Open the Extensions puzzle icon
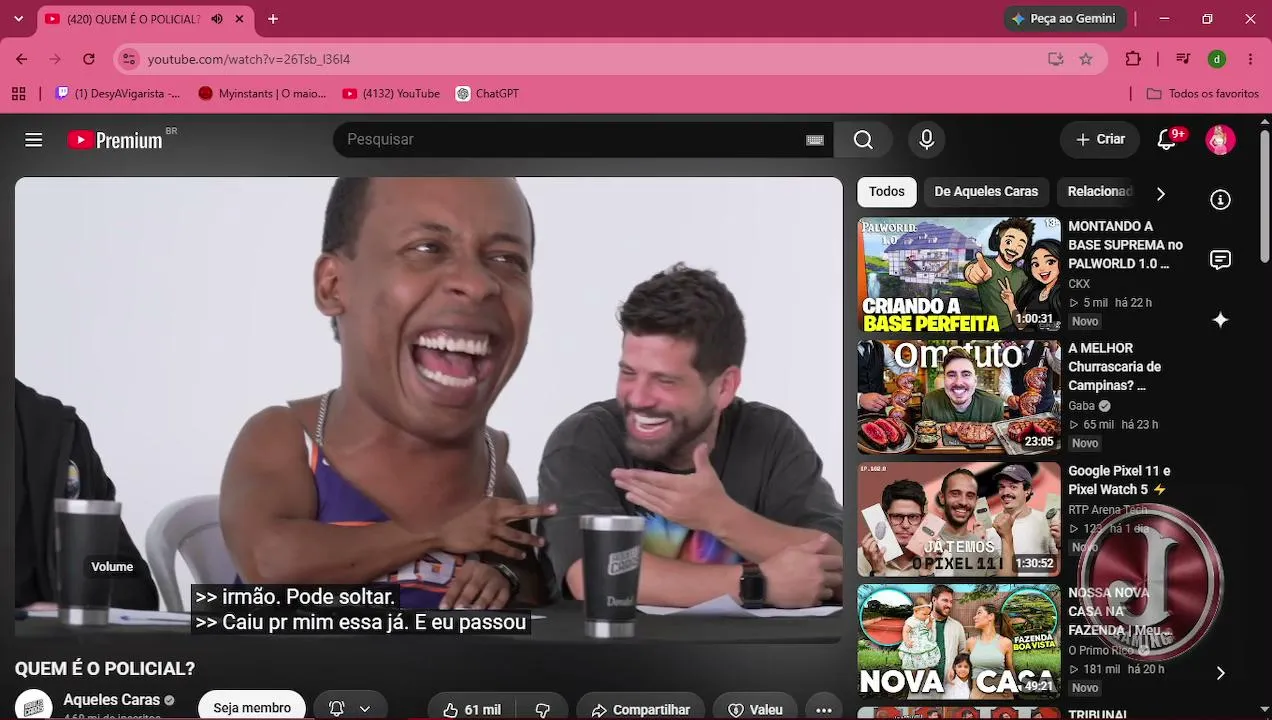This screenshot has width=1272, height=720. (1133, 59)
